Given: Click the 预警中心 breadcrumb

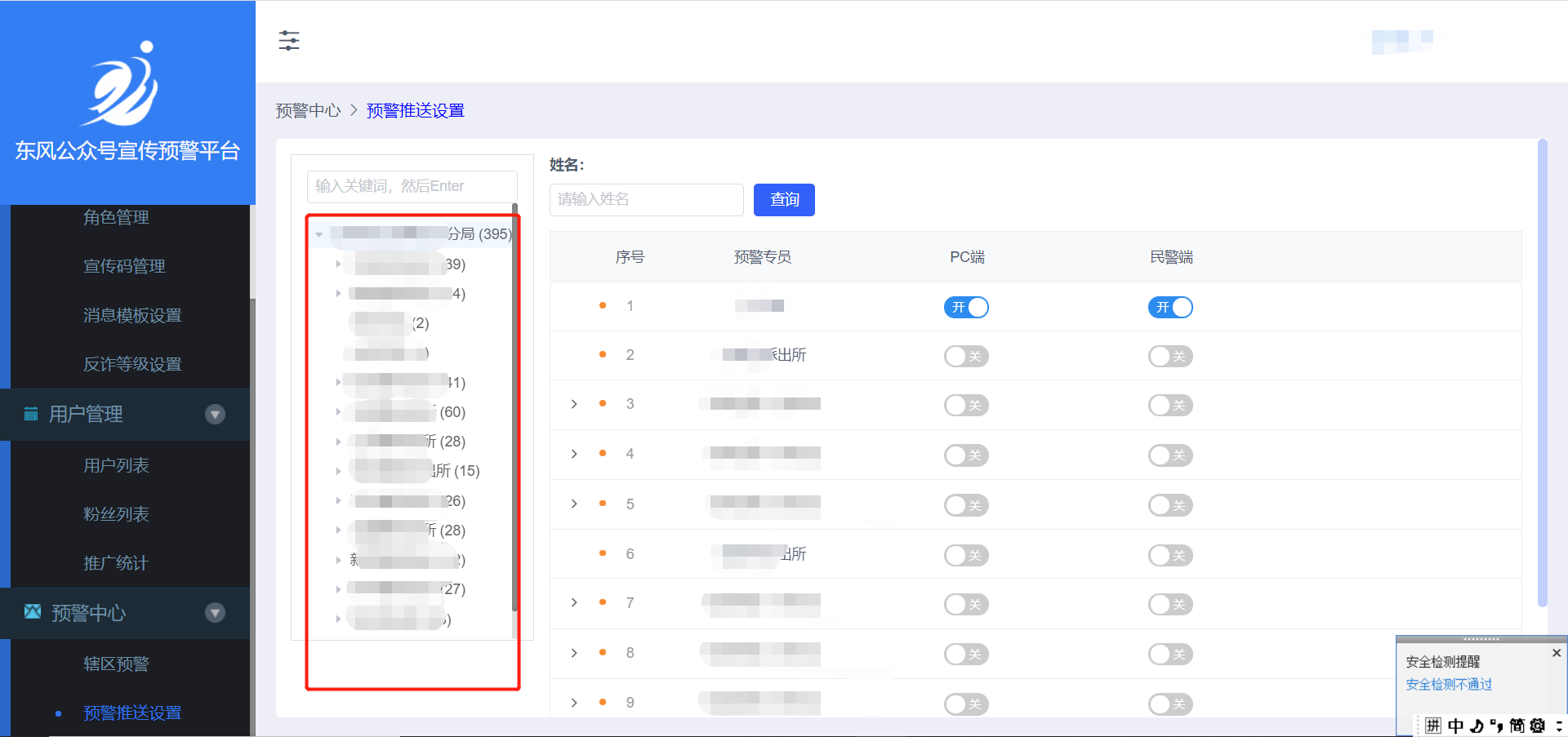Looking at the screenshot, I should point(308,110).
